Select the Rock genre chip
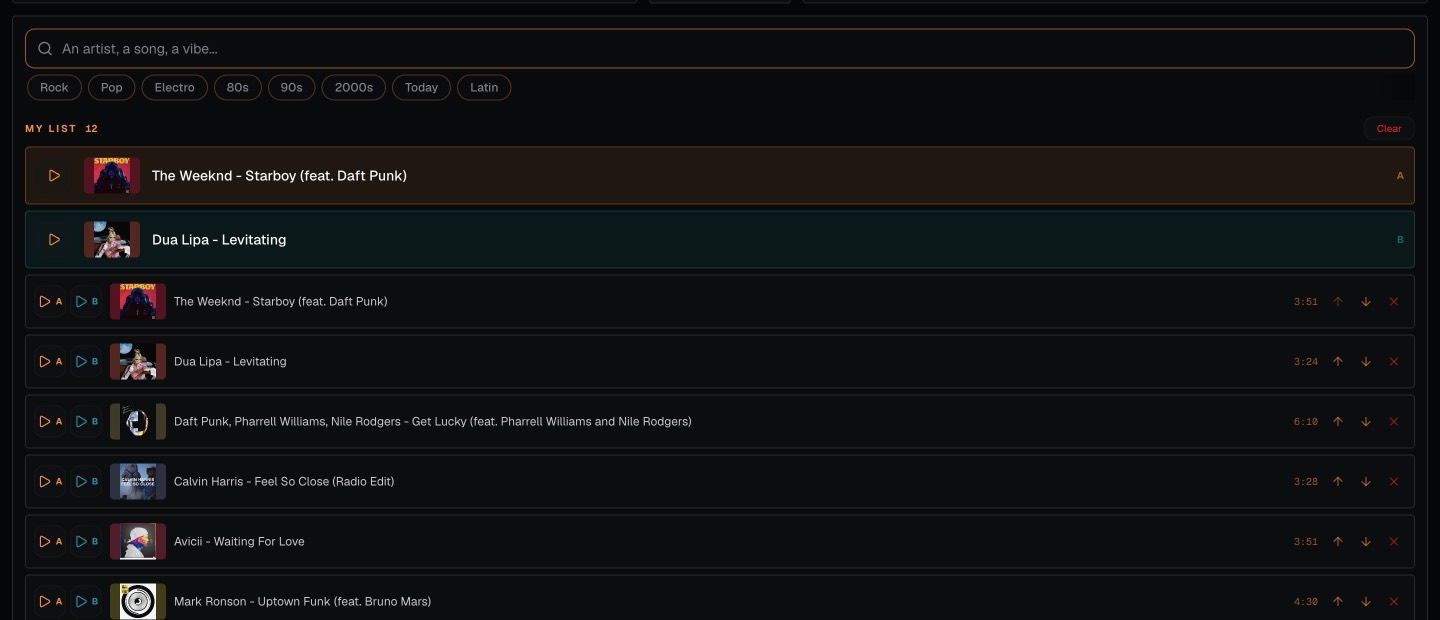This screenshot has width=1440, height=620. [x=54, y=88]
